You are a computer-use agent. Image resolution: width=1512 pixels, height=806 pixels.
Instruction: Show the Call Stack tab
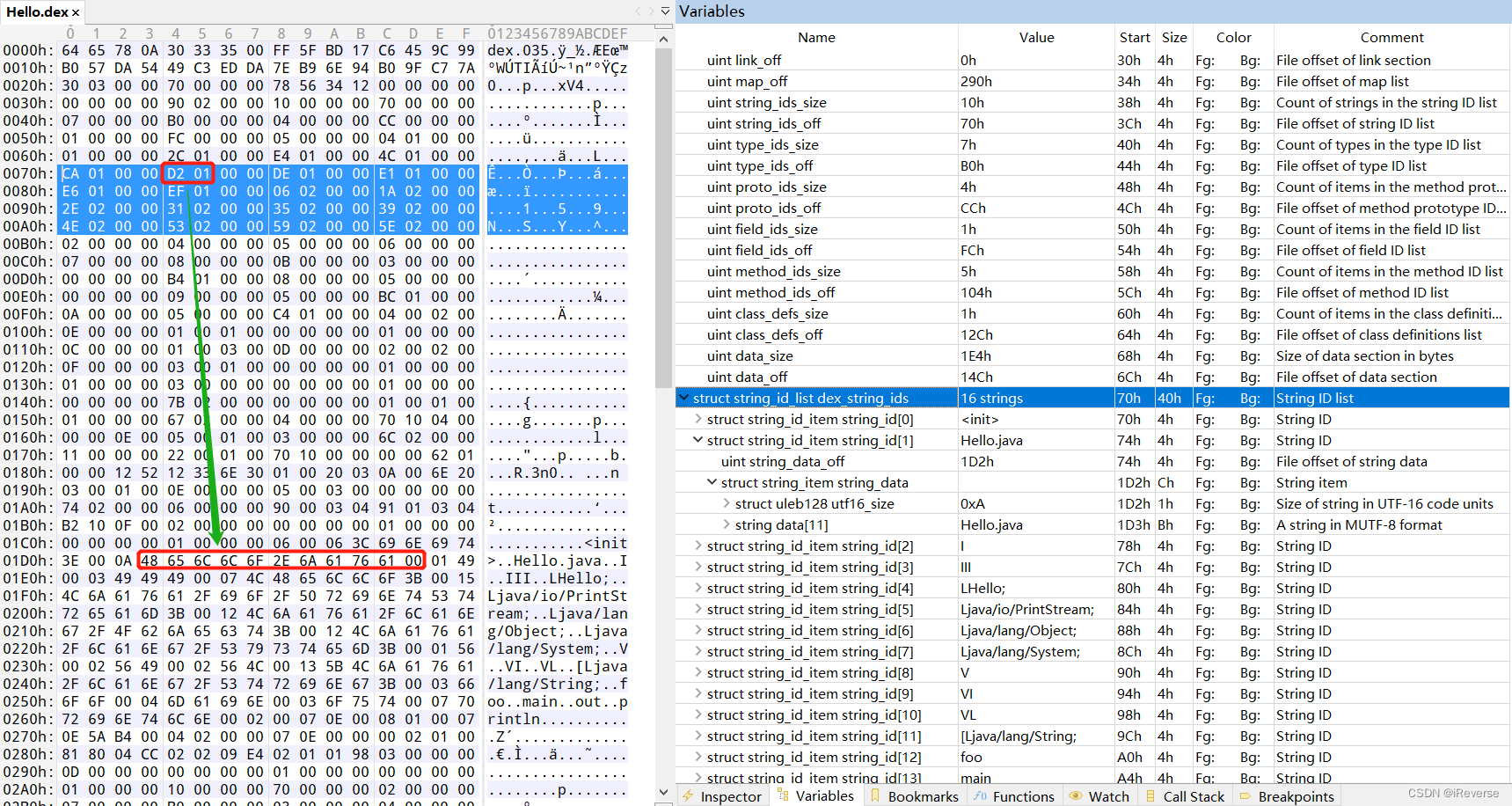1185,796
